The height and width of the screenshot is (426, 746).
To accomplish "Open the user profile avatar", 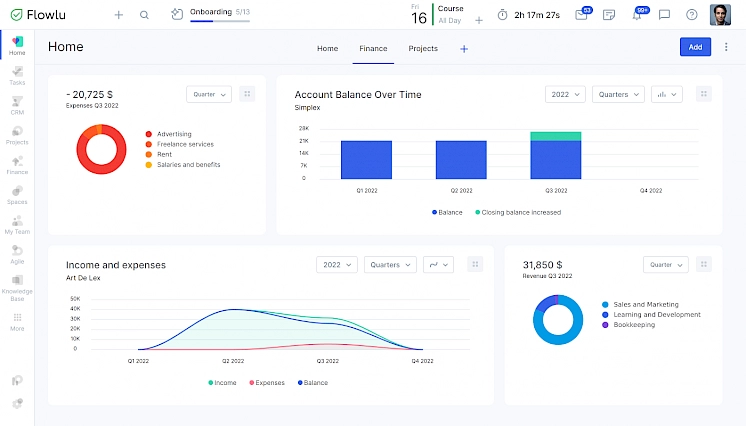I will point(720,15).
